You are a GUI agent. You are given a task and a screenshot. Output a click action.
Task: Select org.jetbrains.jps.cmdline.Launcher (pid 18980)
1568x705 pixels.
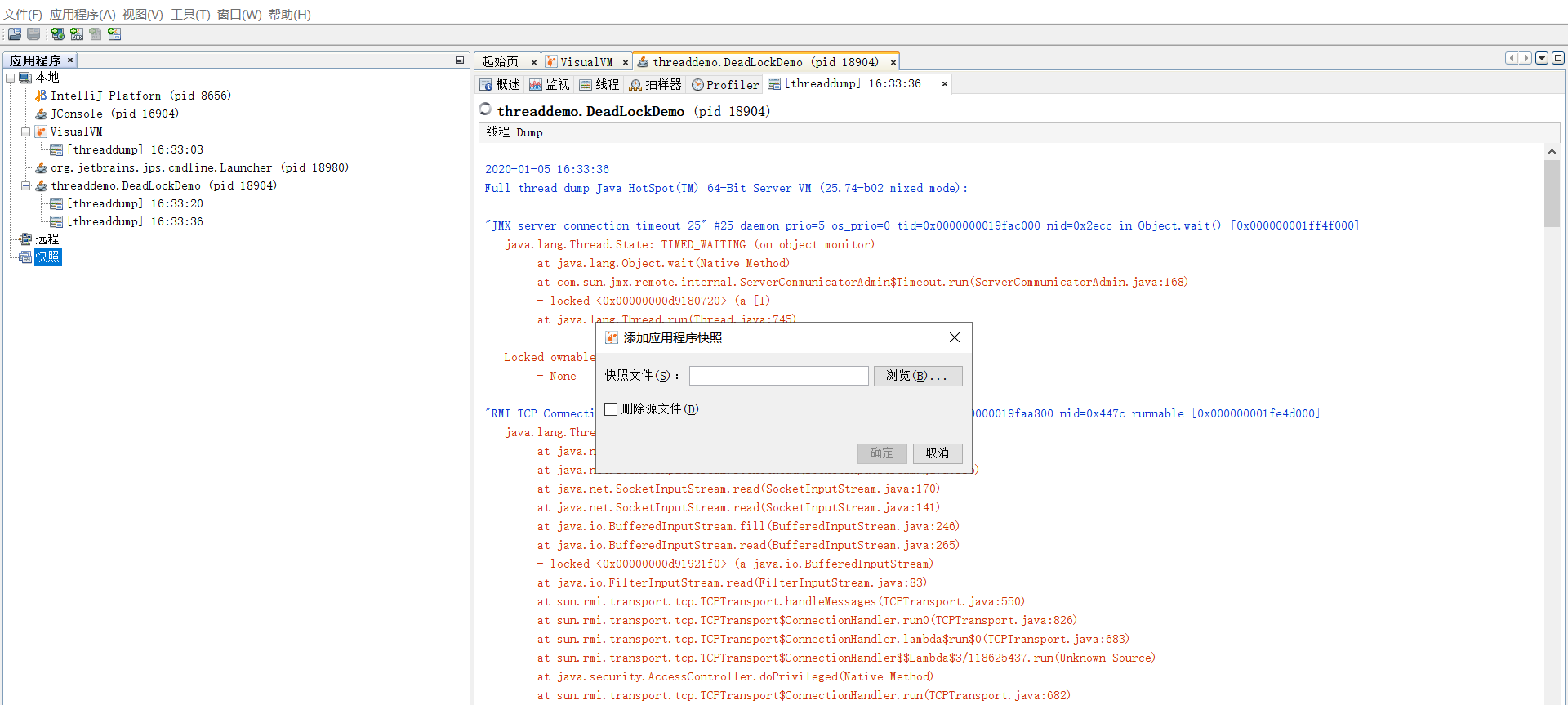pos(199,167)
